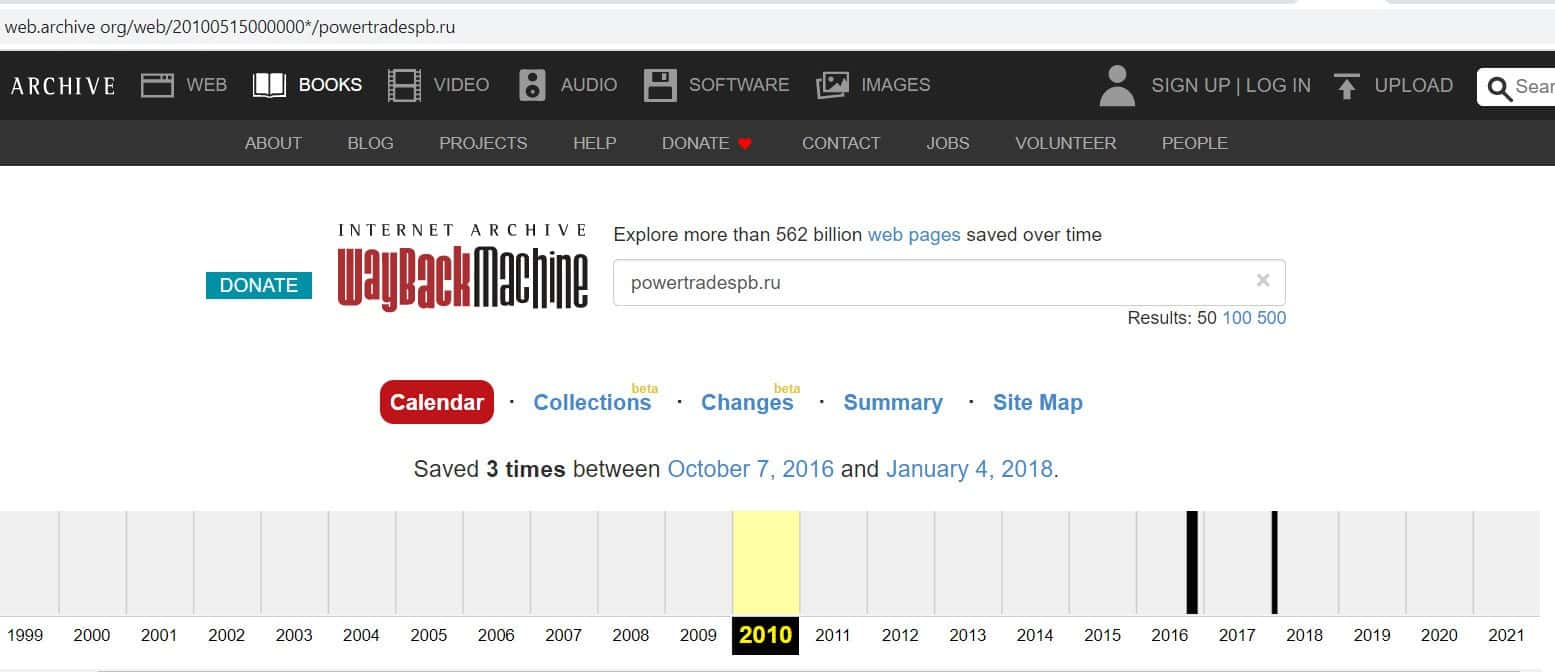Open the PEOPLE page

pos(1194,143)
